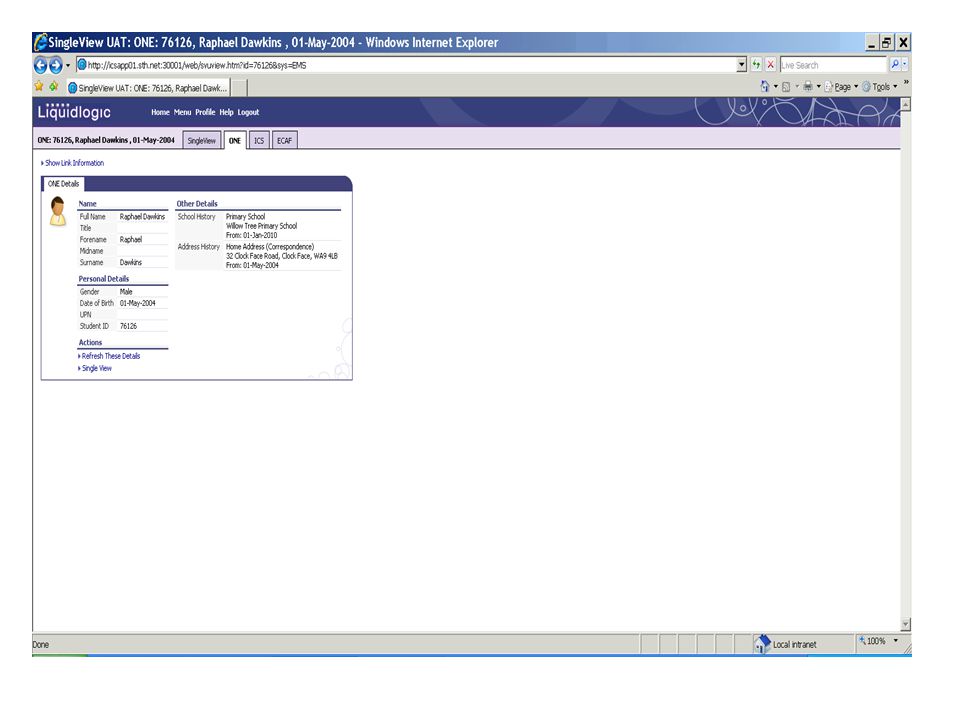
Task: Click the zoom magnifier 100% button
Action: pyautogui.click(x=872, y=641)
